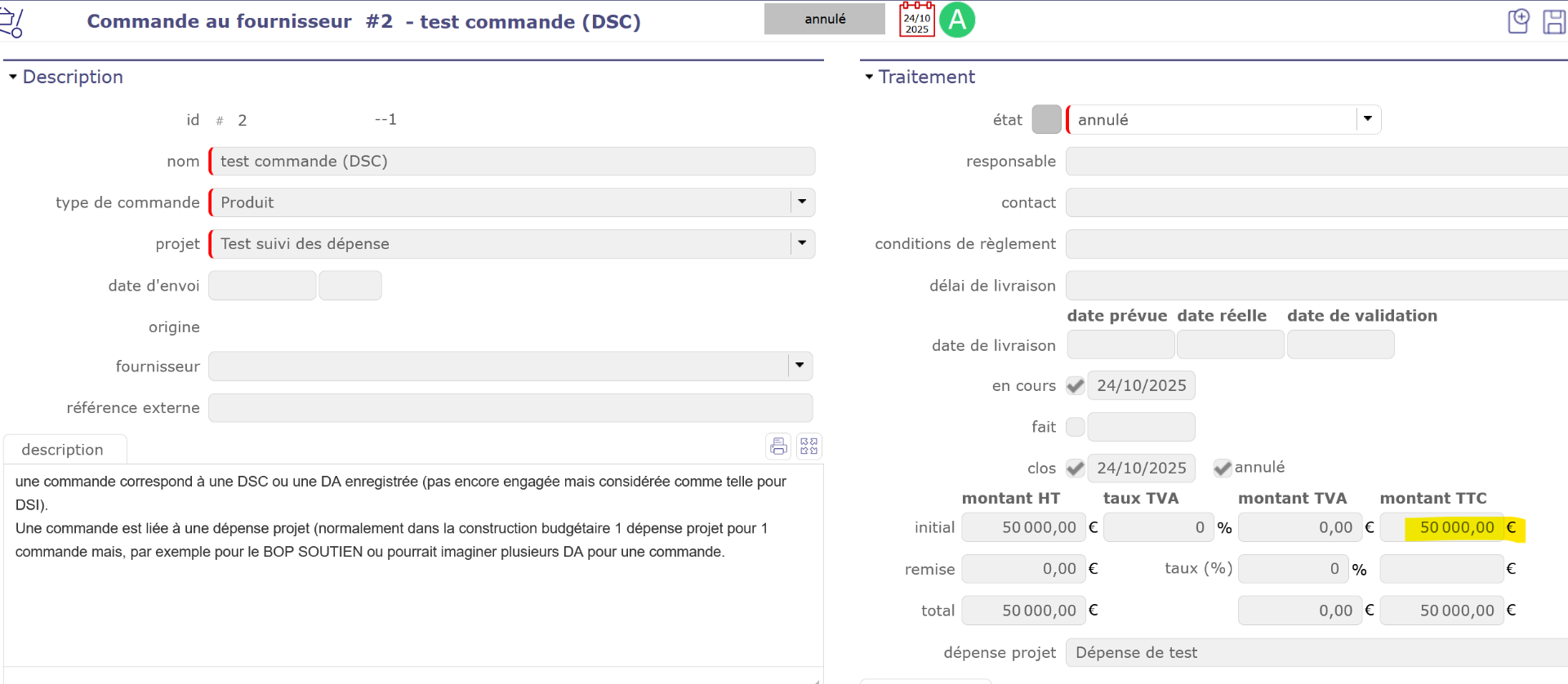The image size is (1568, 684).
Task: Open the 'état' status dropdown
Action: tap(1368, 119)
